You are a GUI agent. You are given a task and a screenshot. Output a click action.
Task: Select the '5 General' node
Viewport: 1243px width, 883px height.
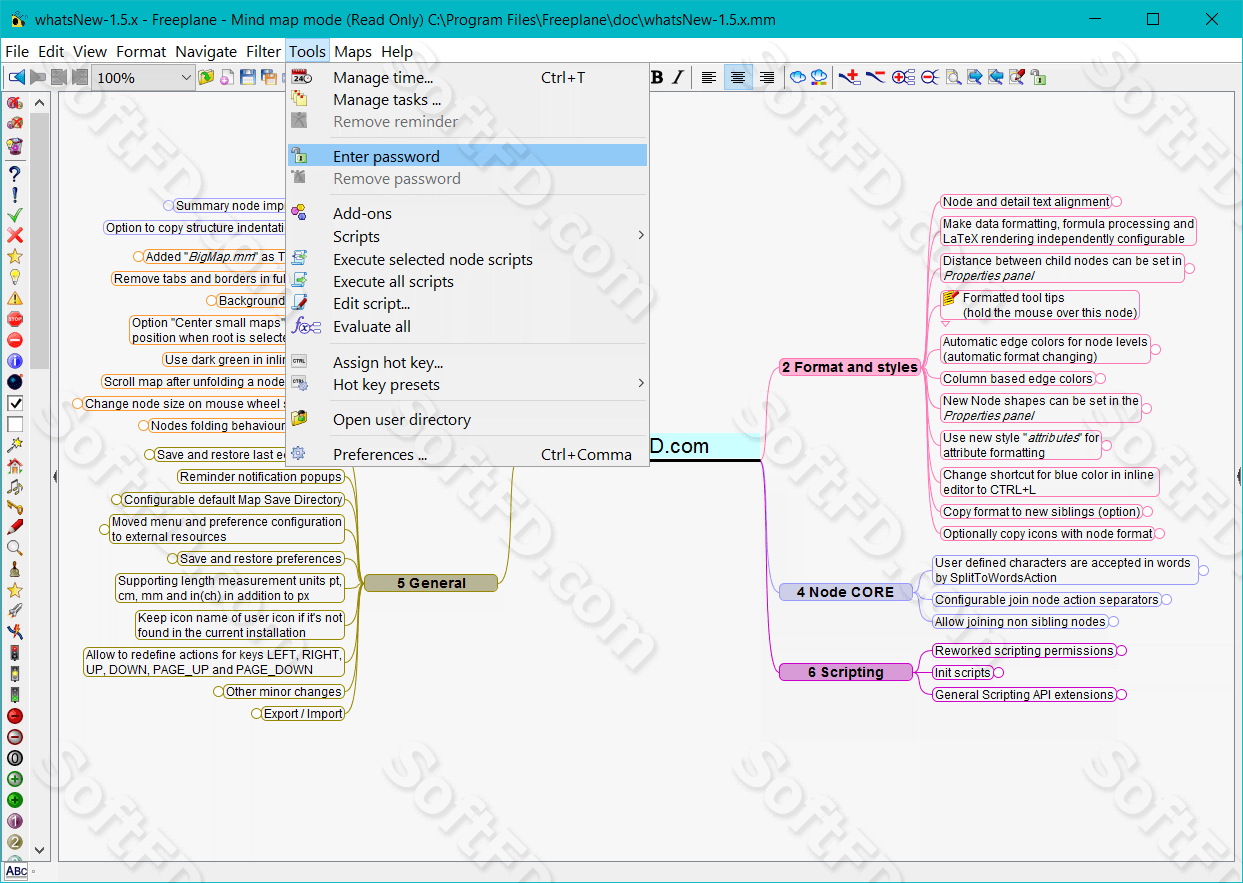[x=431, y=583]
